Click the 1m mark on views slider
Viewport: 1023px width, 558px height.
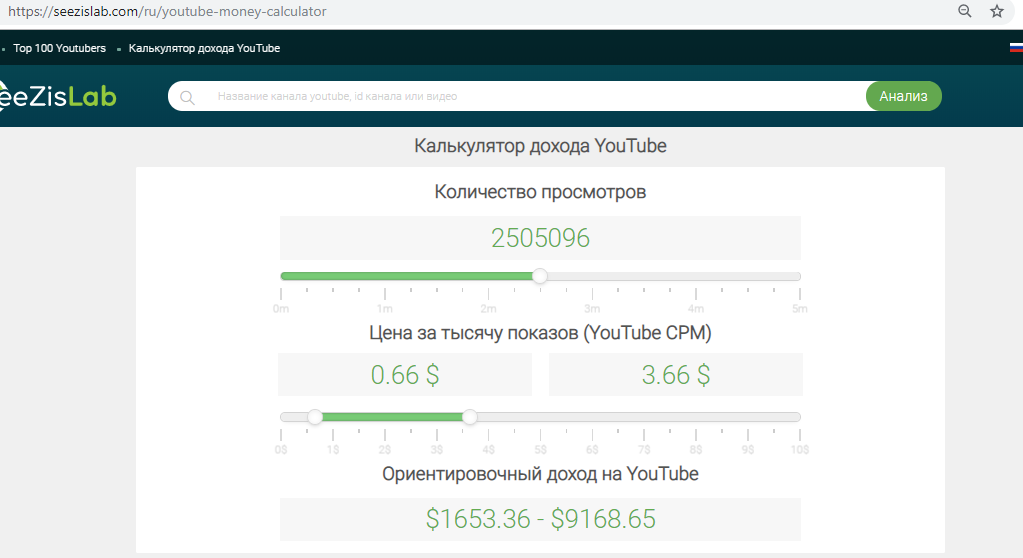tap(385, 309)
